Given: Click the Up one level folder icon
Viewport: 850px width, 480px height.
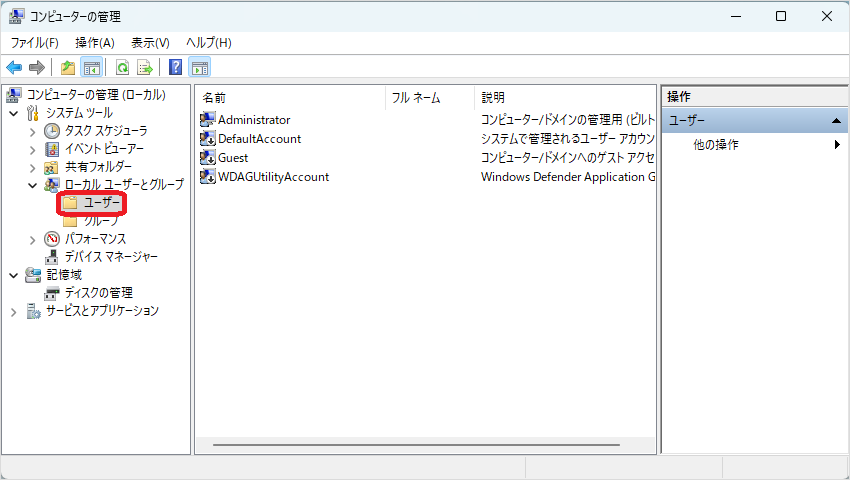Looking at the screenshot, I should click(68, 68).
